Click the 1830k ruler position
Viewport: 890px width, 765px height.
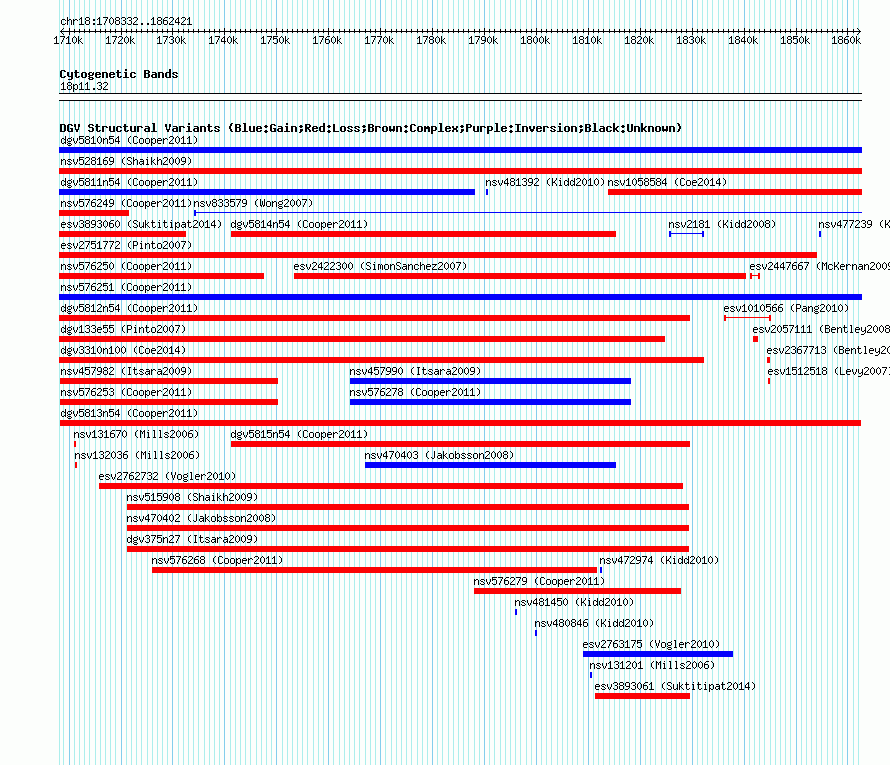click(691, 40)
